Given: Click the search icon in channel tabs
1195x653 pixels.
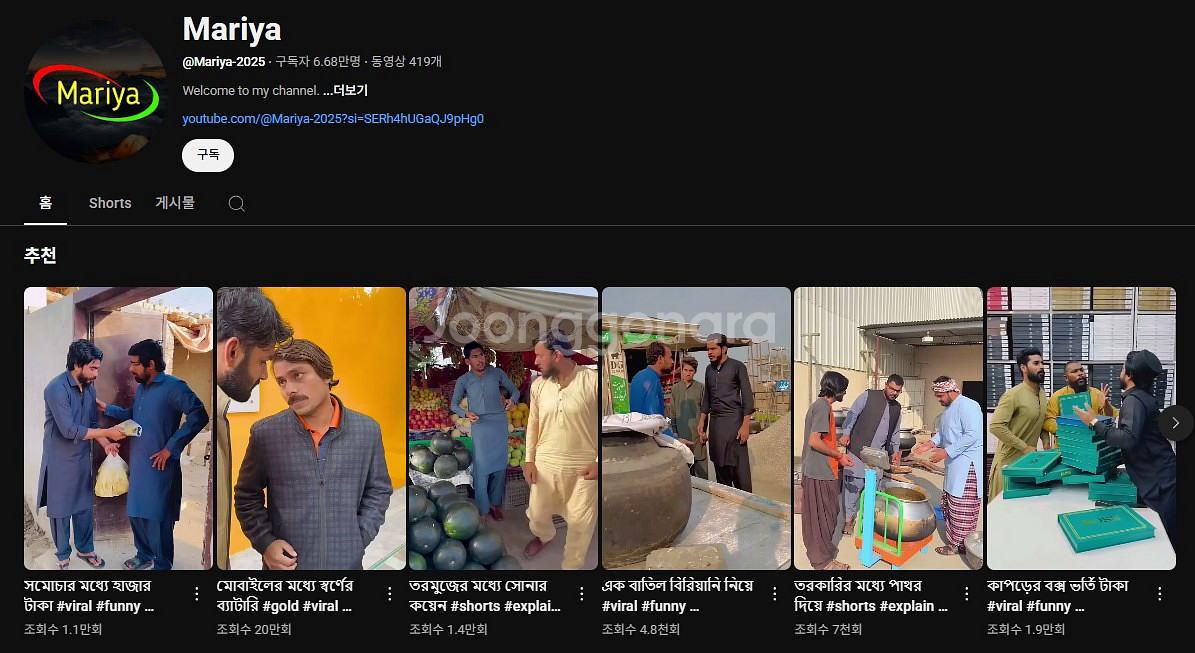Looking at the screenshot, I should [236, 203].
